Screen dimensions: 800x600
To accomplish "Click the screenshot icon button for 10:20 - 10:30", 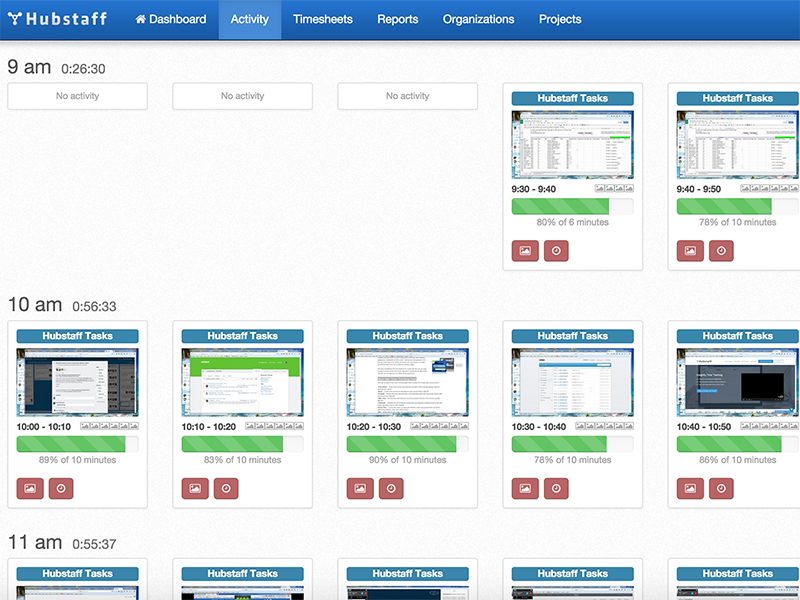I will click(360, 488).
